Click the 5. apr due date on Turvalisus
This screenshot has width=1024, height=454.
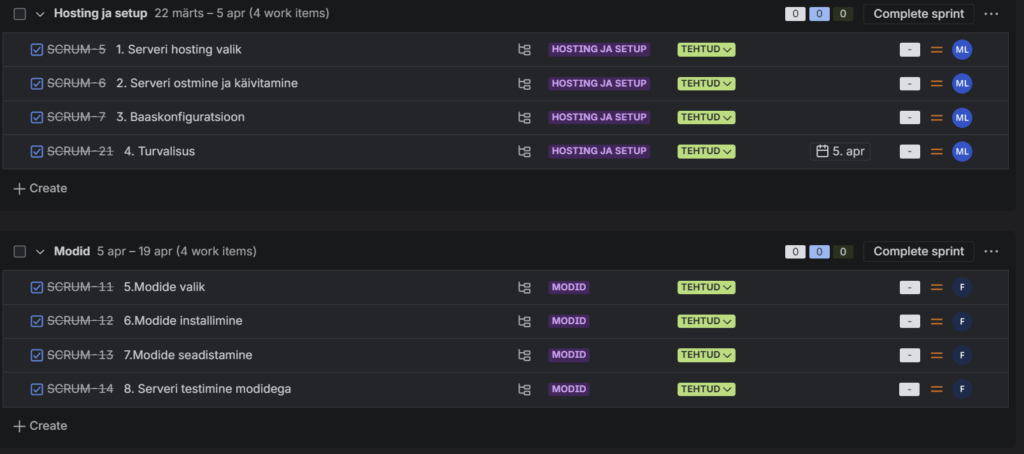coord(840,152)
